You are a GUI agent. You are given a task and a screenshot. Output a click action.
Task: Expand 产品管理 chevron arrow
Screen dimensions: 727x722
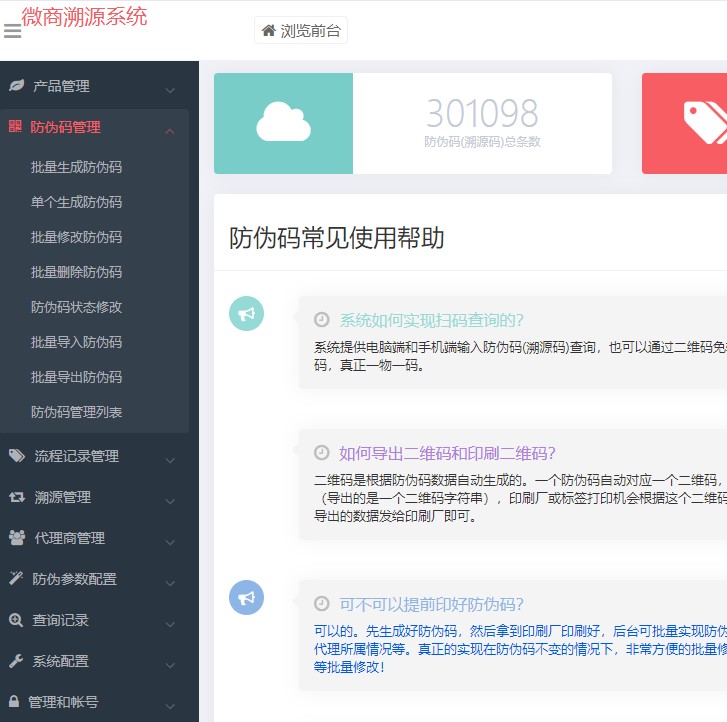pyautogui.click(x=170, y=90)
